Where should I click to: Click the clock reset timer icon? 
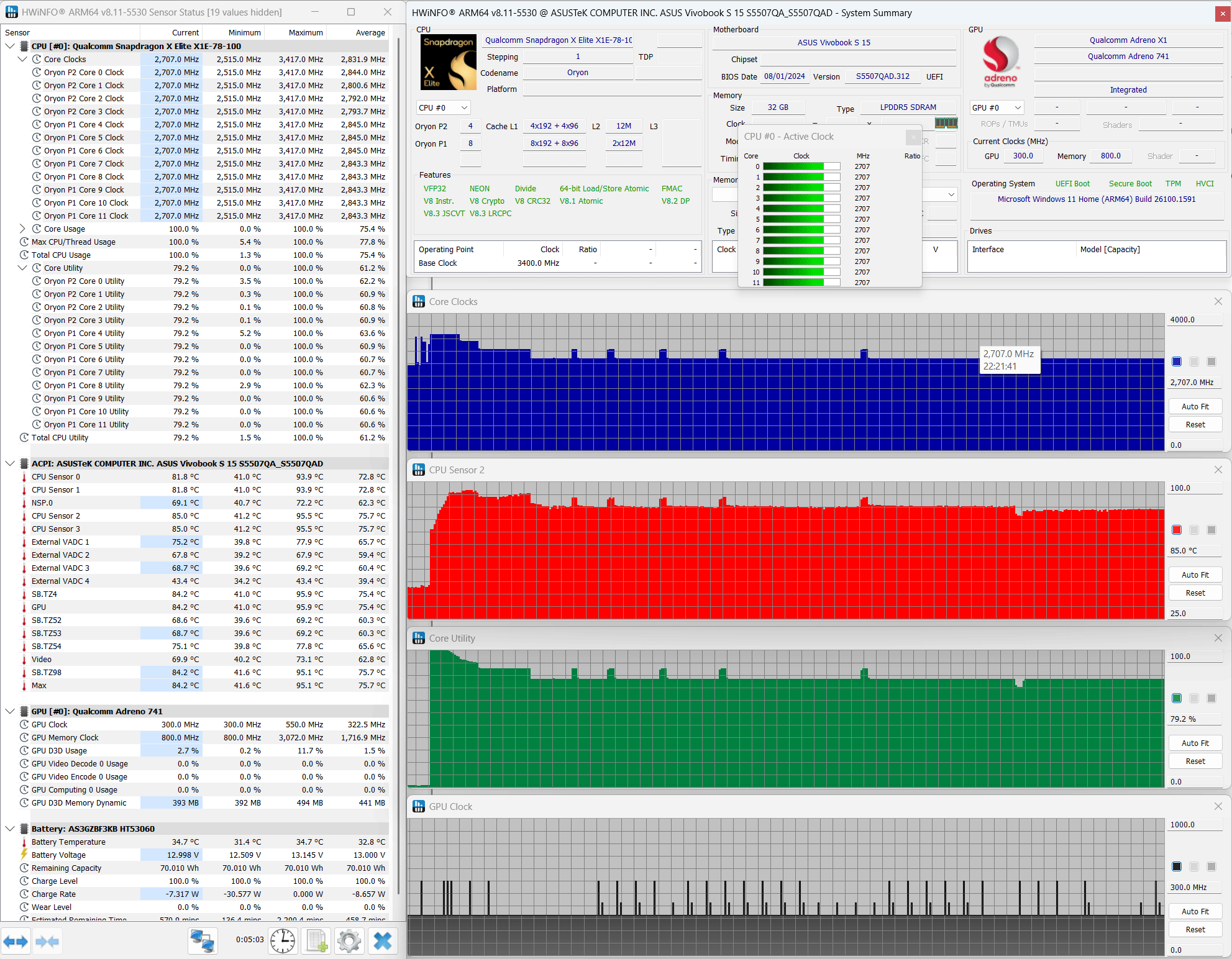283,941
